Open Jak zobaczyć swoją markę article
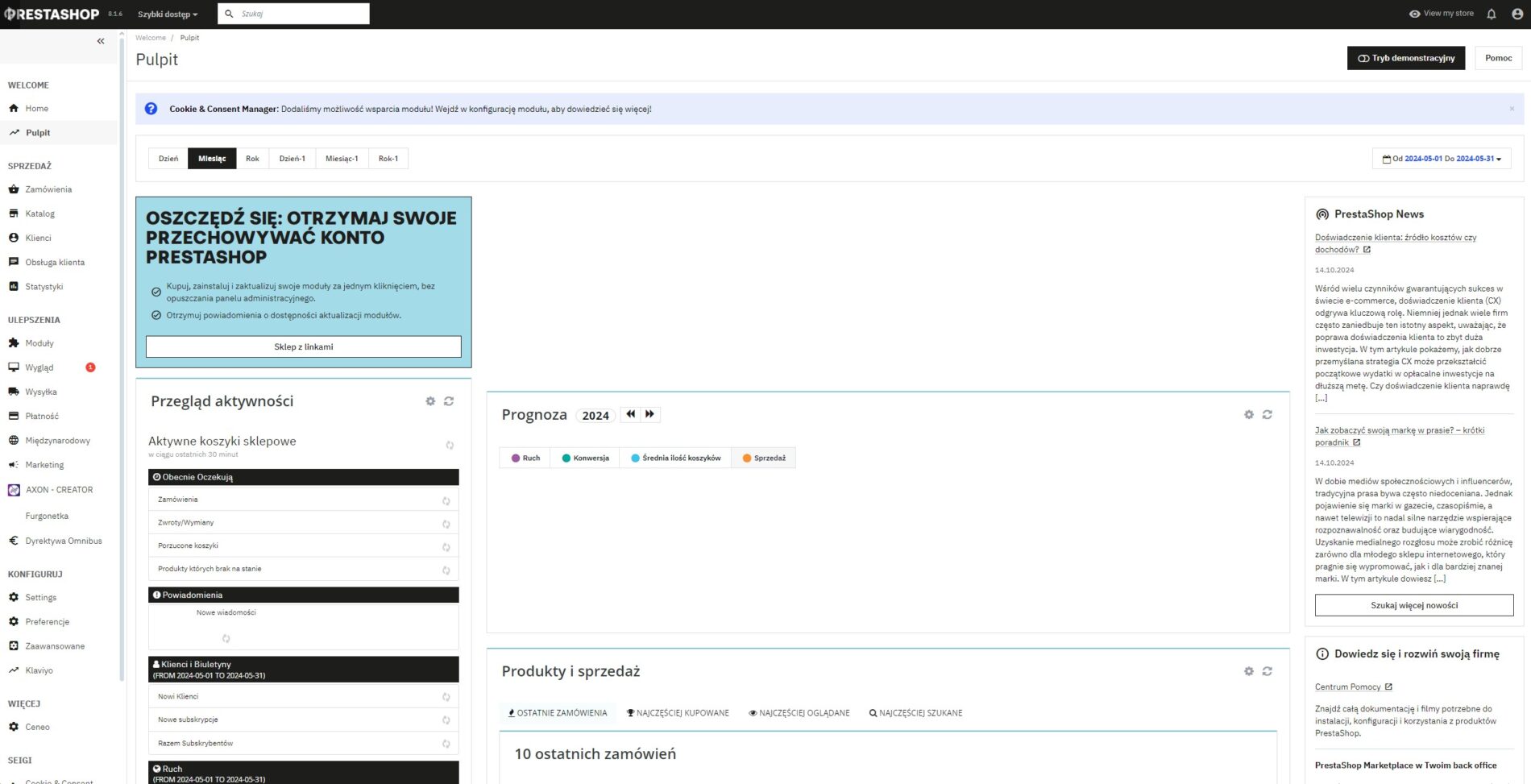This screenshot has width=1531, height=784. point(1400,436)
